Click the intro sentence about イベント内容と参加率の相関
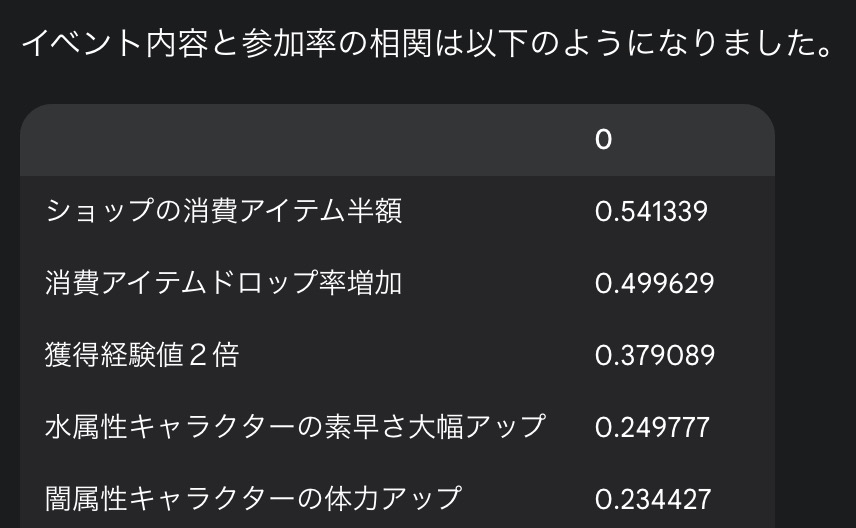The width and height of the screenshot is (856, 528). [427, 43]
